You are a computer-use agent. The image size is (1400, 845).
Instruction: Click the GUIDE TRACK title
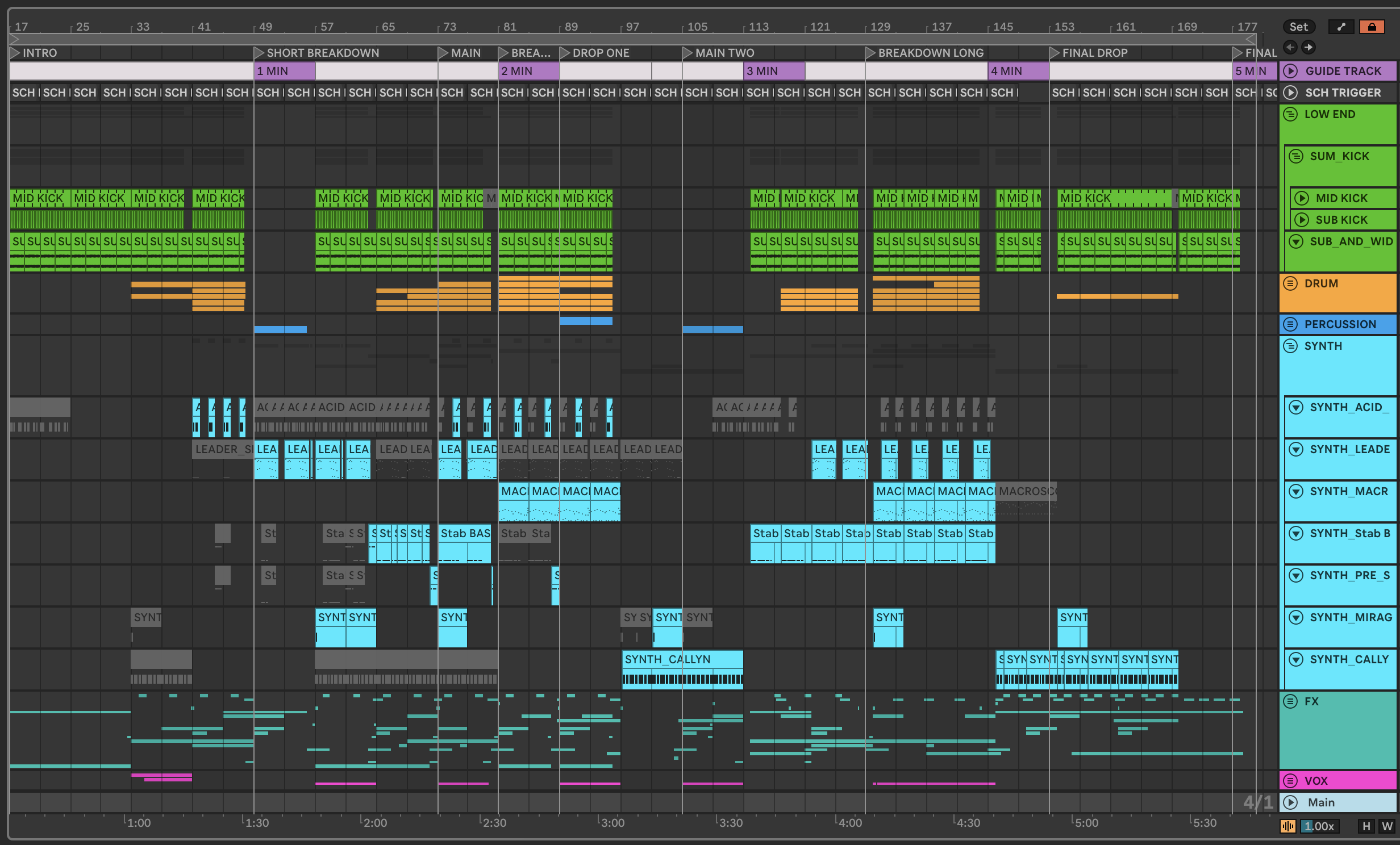1343,71
